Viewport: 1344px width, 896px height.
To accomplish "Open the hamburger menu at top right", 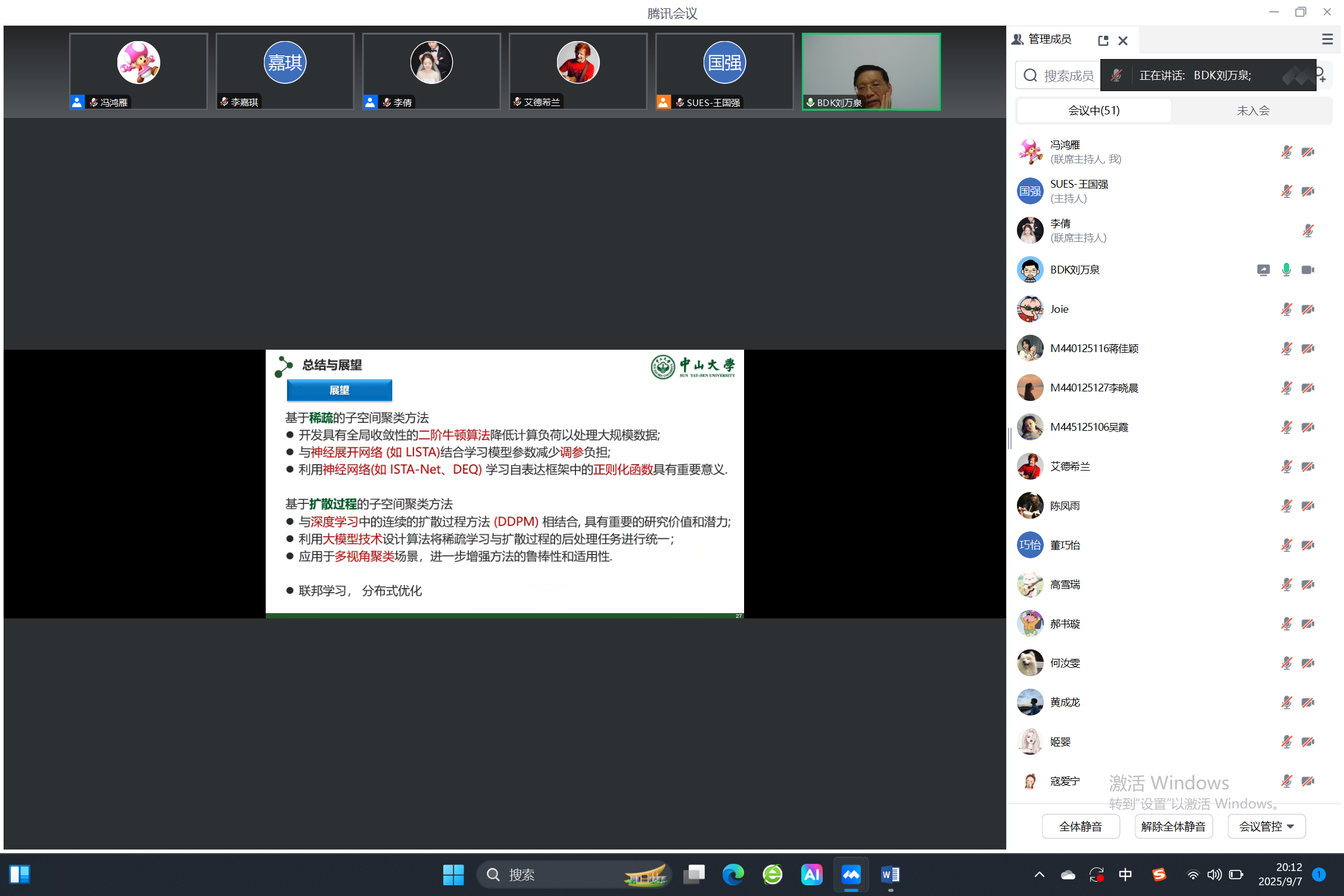I will click(1327, 39).
